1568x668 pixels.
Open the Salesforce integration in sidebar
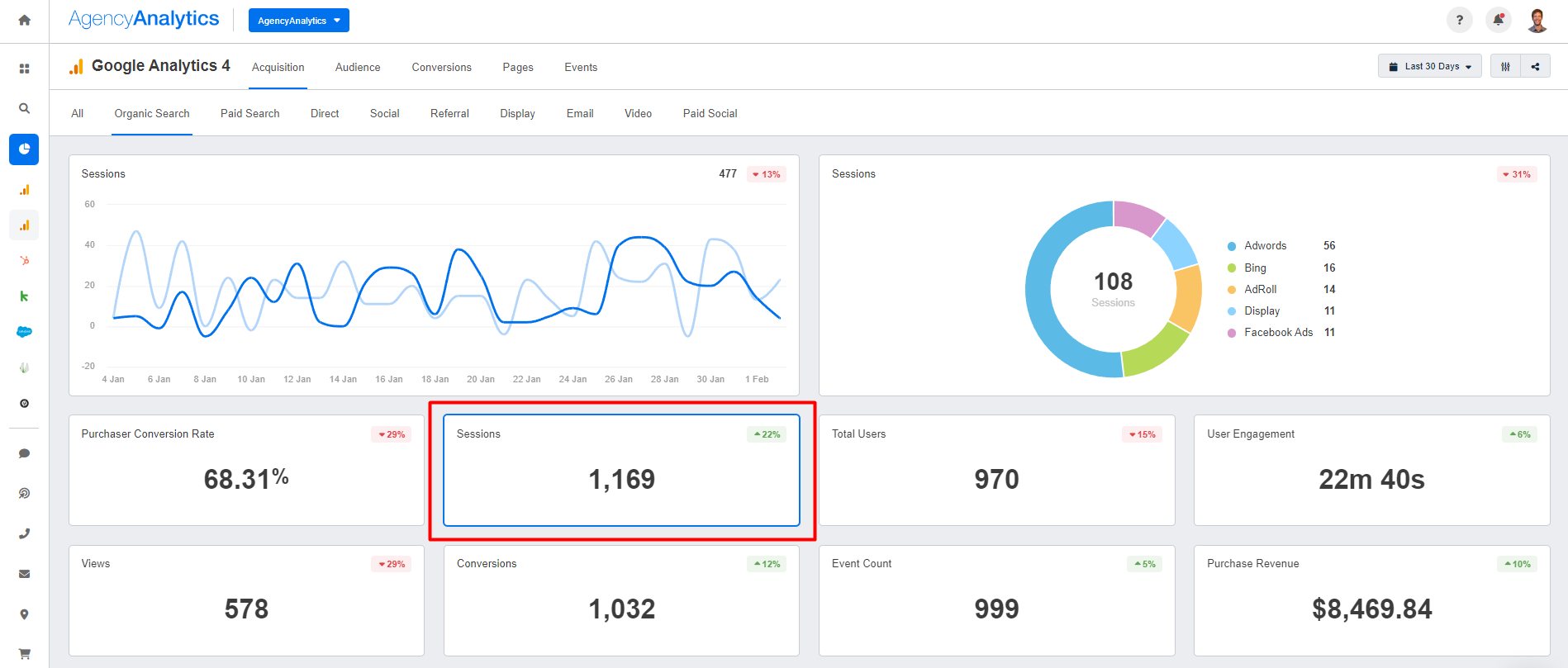click(x=24, y=332)
